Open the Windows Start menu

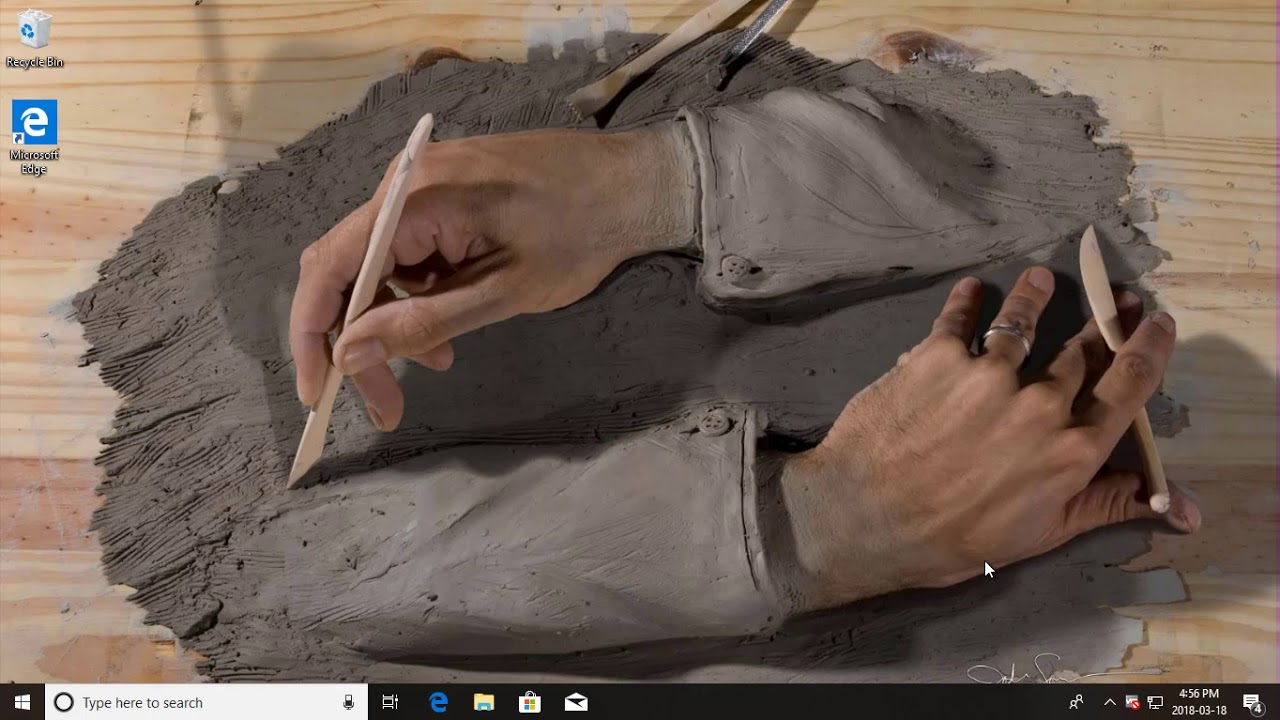pyautogui.click(x=22, y=702)
